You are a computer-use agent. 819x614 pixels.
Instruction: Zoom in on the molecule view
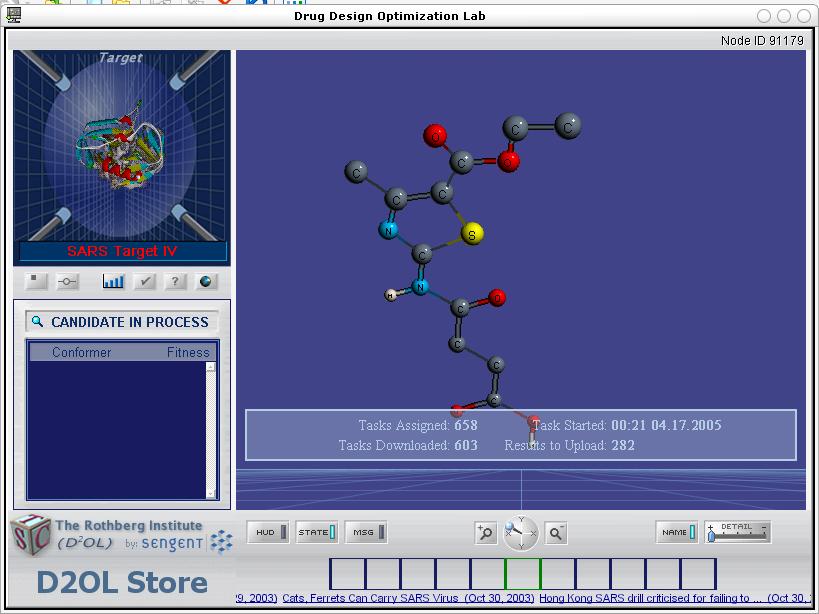pyautogui.click(x=485, y=533)
